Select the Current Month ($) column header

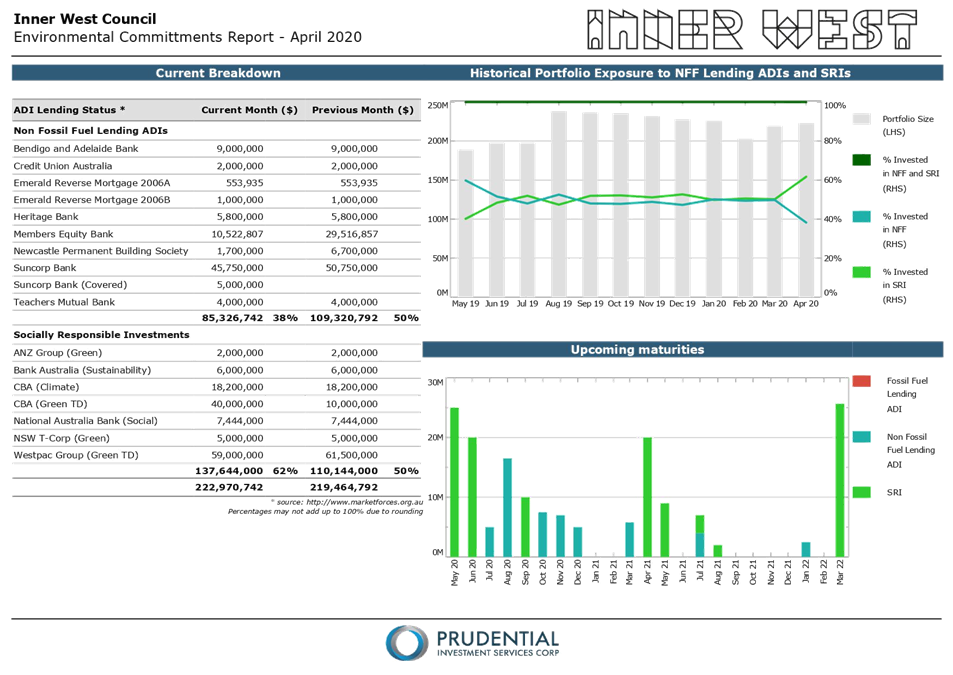point(249,110)
